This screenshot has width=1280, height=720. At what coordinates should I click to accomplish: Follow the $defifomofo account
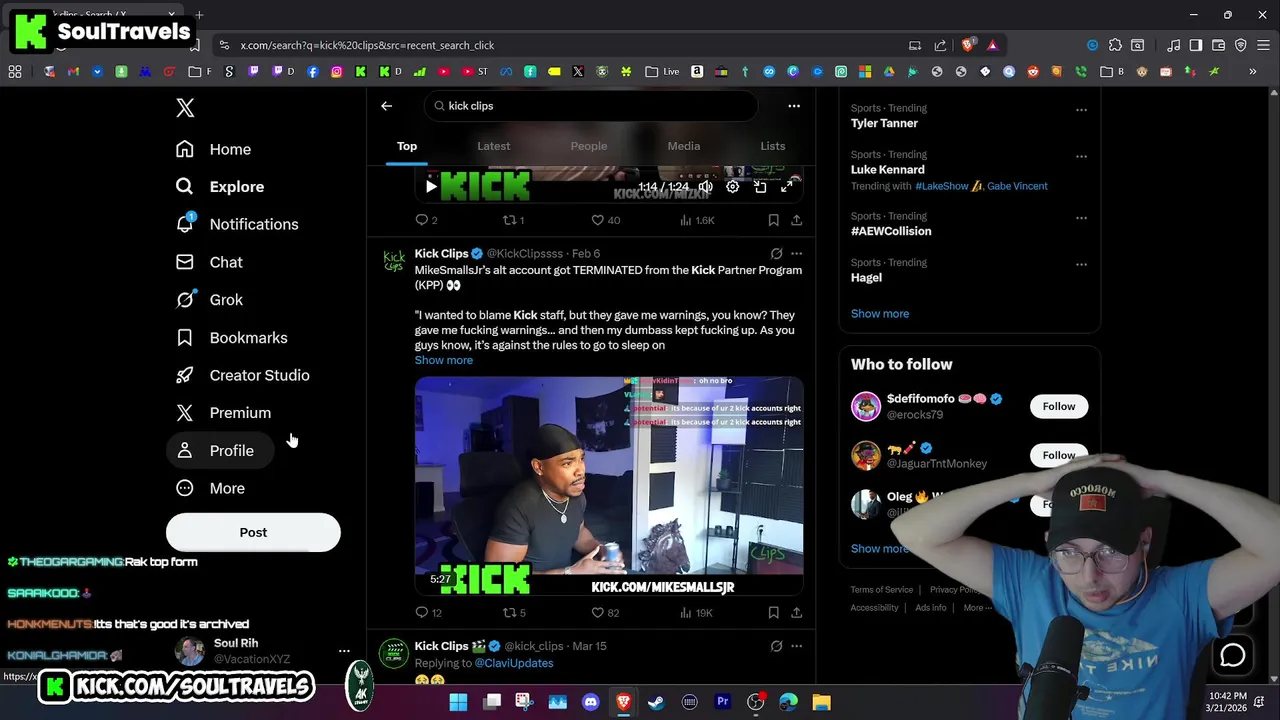(x=1059, y=406)
